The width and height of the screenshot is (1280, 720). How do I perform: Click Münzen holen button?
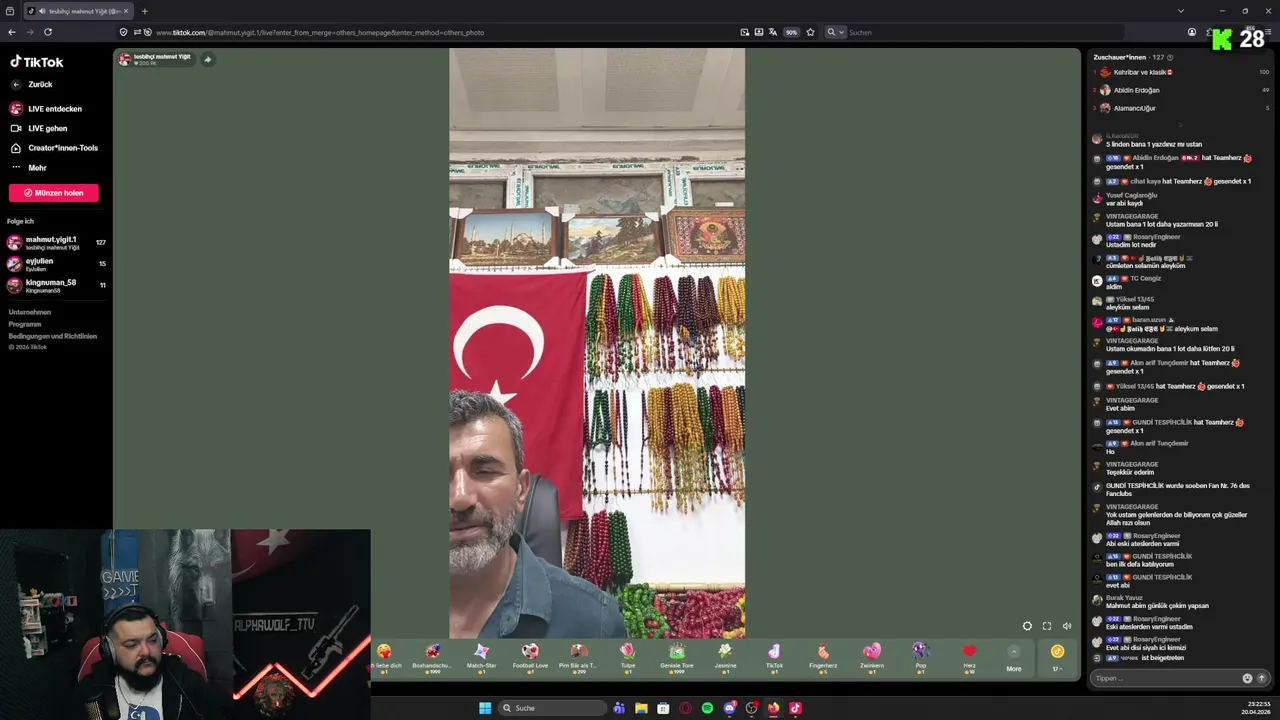coord(54,193)
